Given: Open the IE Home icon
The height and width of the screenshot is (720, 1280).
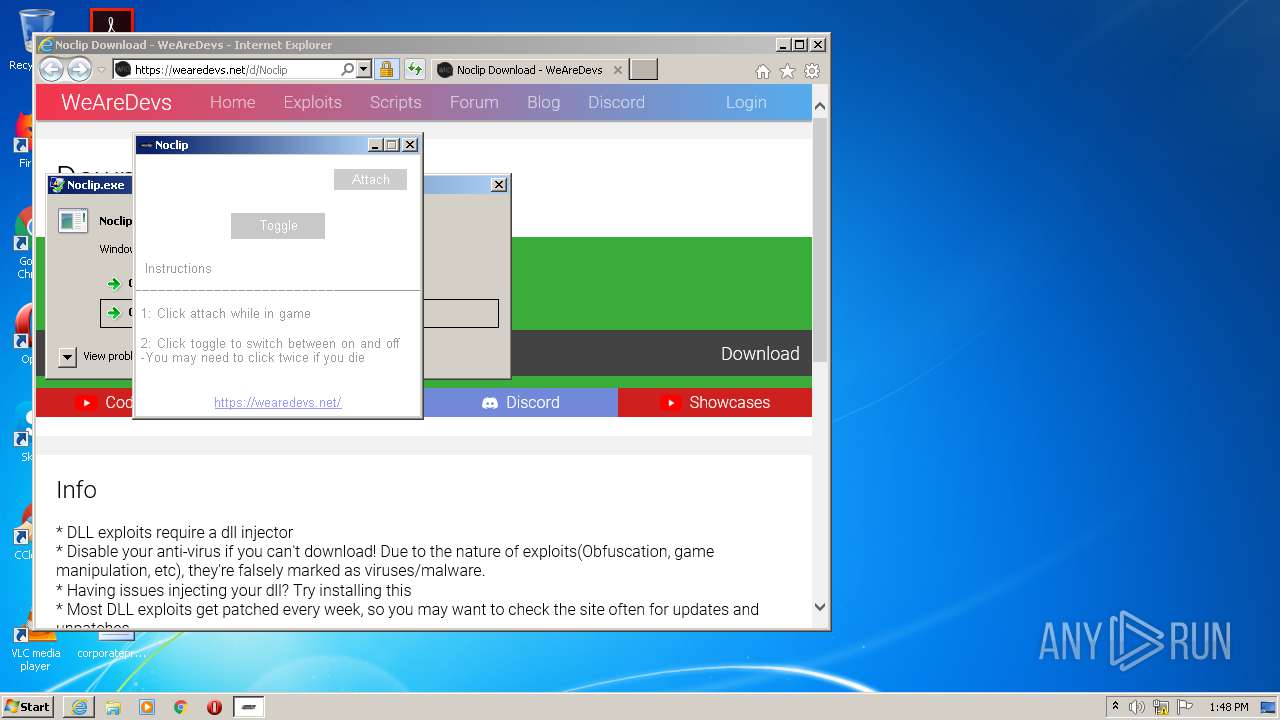Looking at the screenshot, I should tap(762, 71).
